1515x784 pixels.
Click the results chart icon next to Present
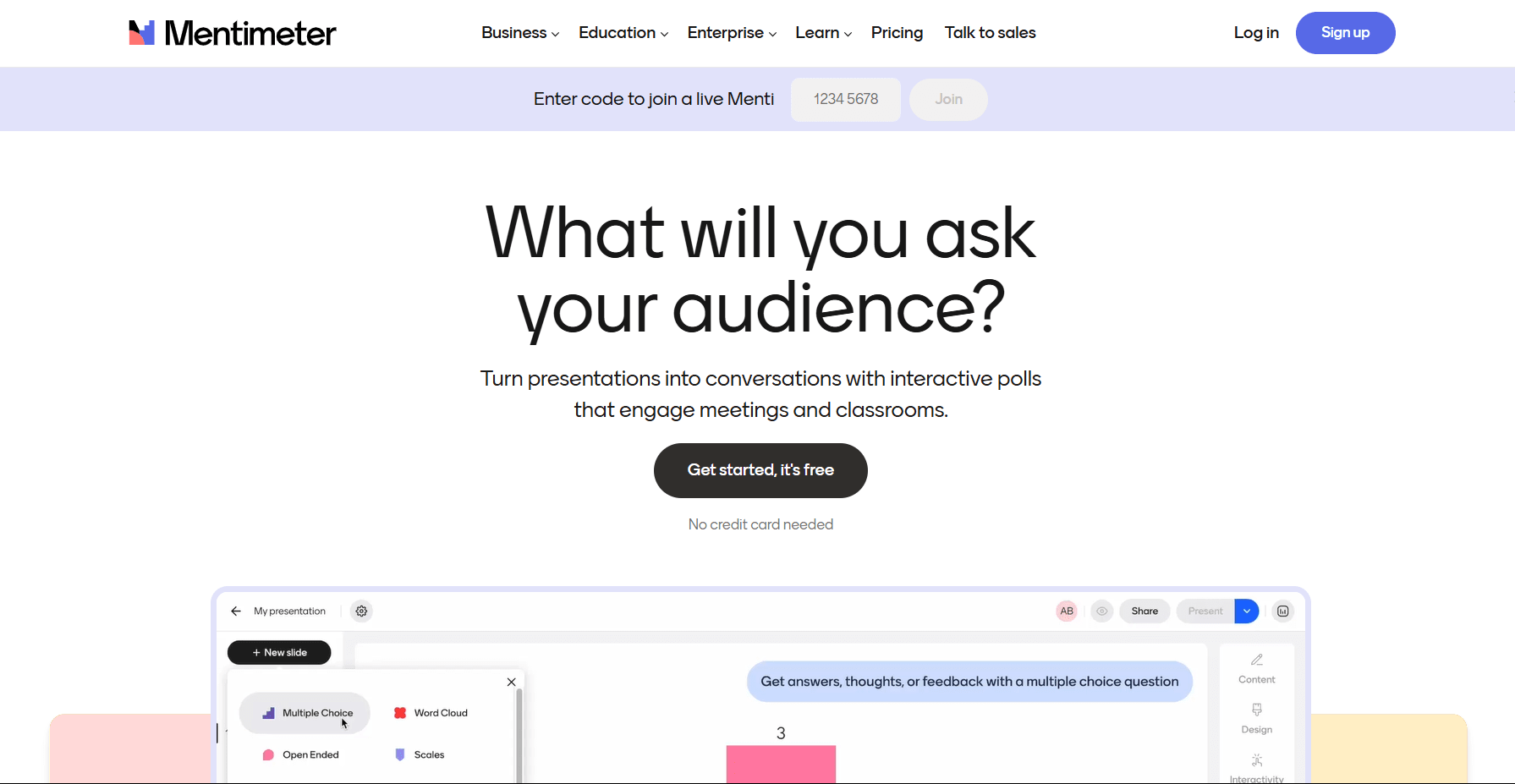click(1282, 611)
